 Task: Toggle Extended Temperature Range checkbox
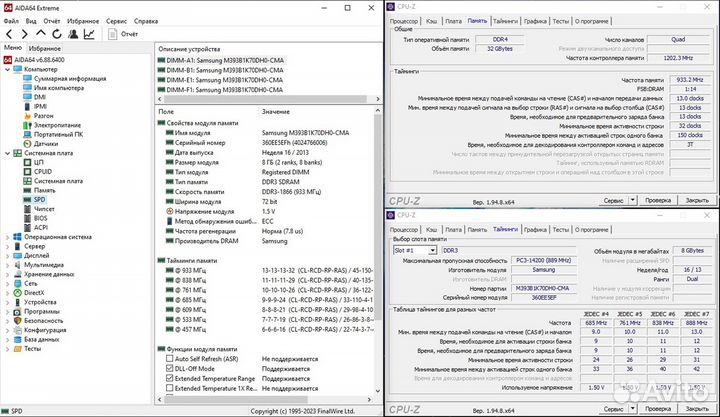pos(169,378)
